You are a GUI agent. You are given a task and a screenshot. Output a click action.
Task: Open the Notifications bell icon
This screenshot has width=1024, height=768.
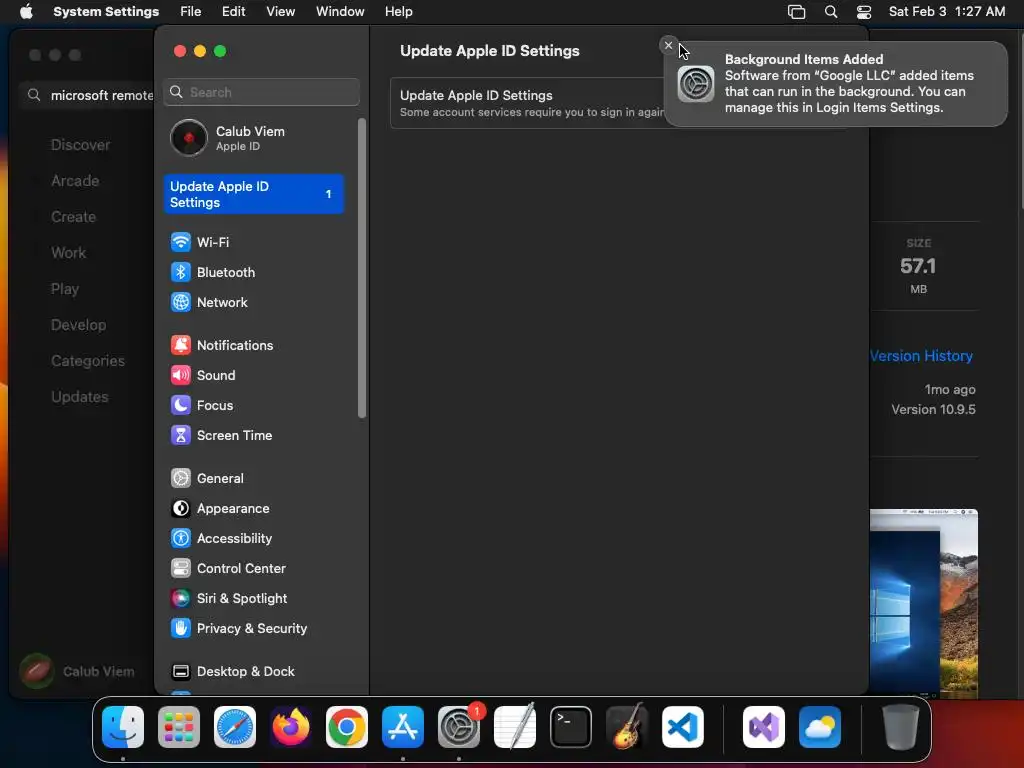181,345
